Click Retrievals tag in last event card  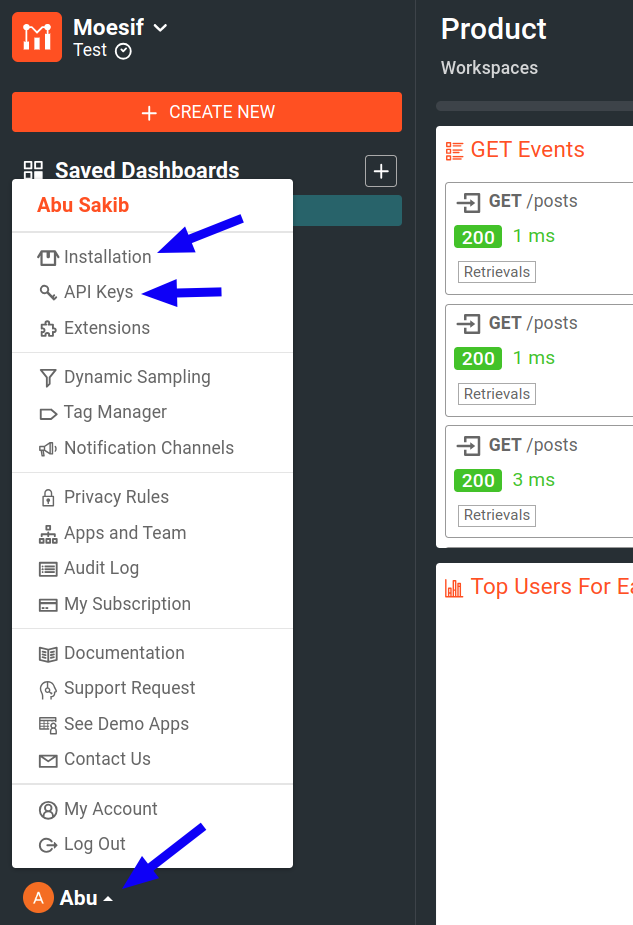click(497, 515)
